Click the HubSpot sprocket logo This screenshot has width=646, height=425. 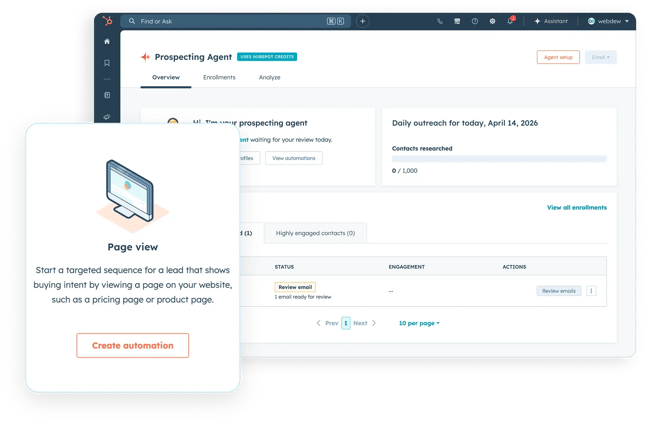(x=108, y=21)
